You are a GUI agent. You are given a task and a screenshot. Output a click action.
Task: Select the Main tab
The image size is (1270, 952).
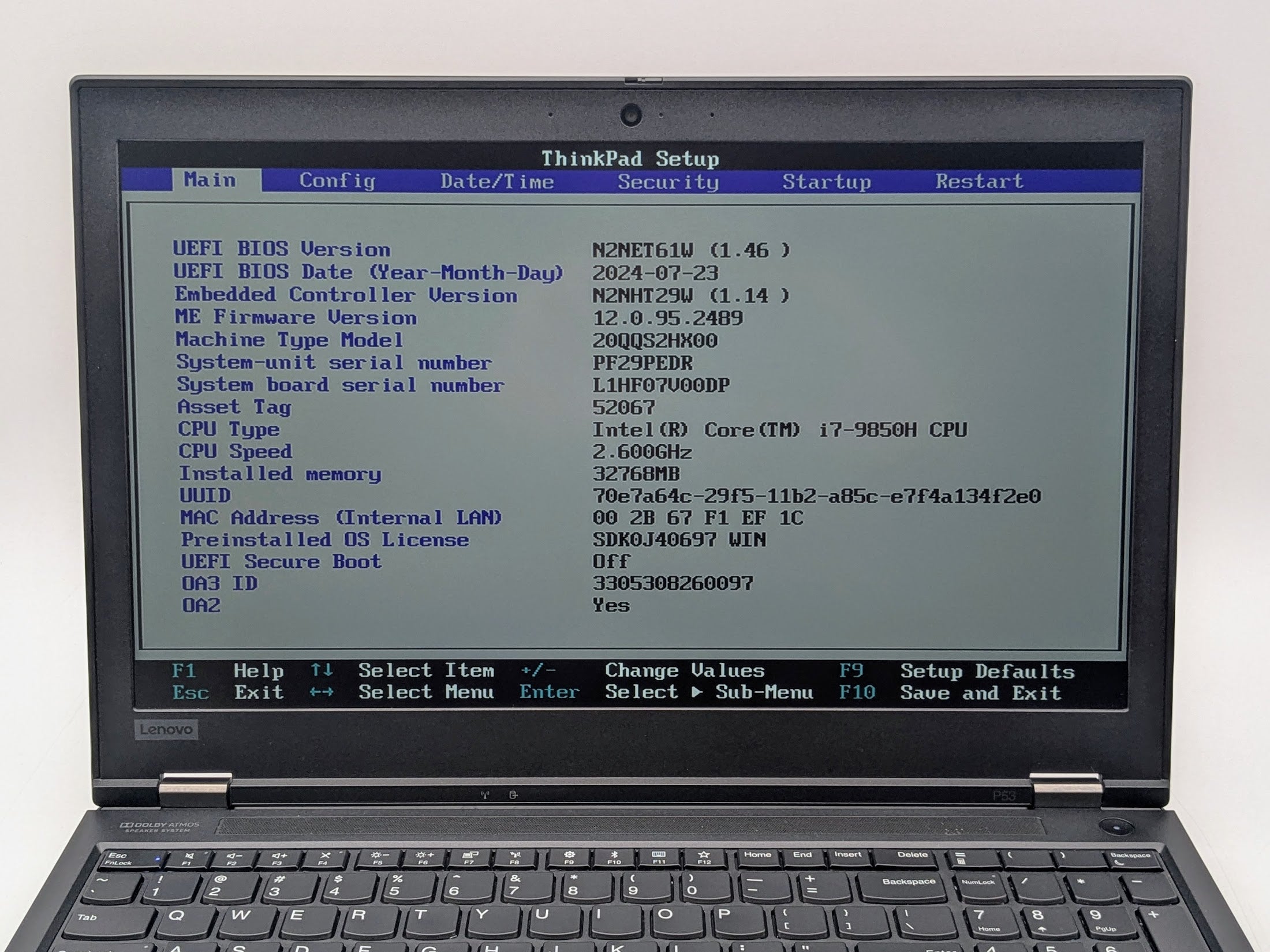pos(210,180)
